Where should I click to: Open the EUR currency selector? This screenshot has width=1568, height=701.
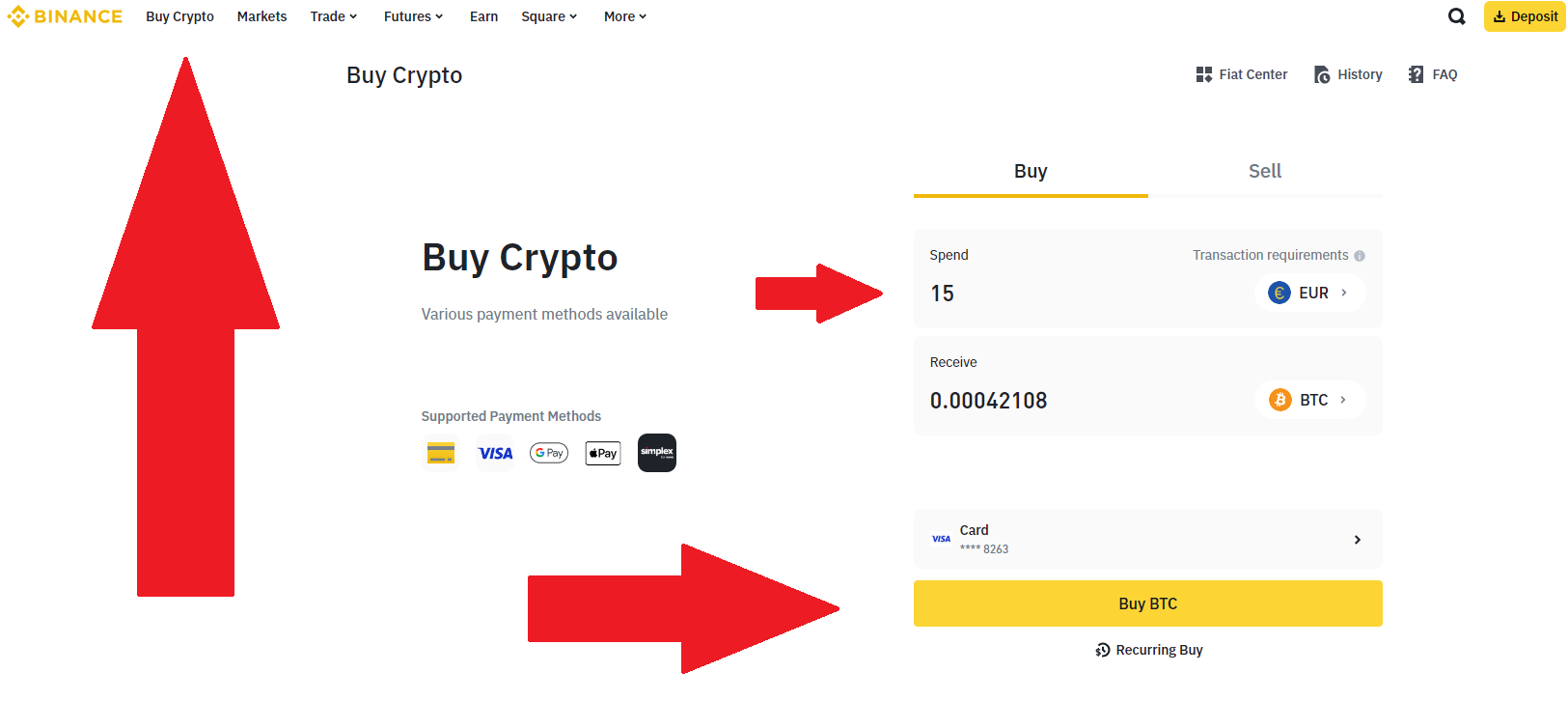point(1309,293)
